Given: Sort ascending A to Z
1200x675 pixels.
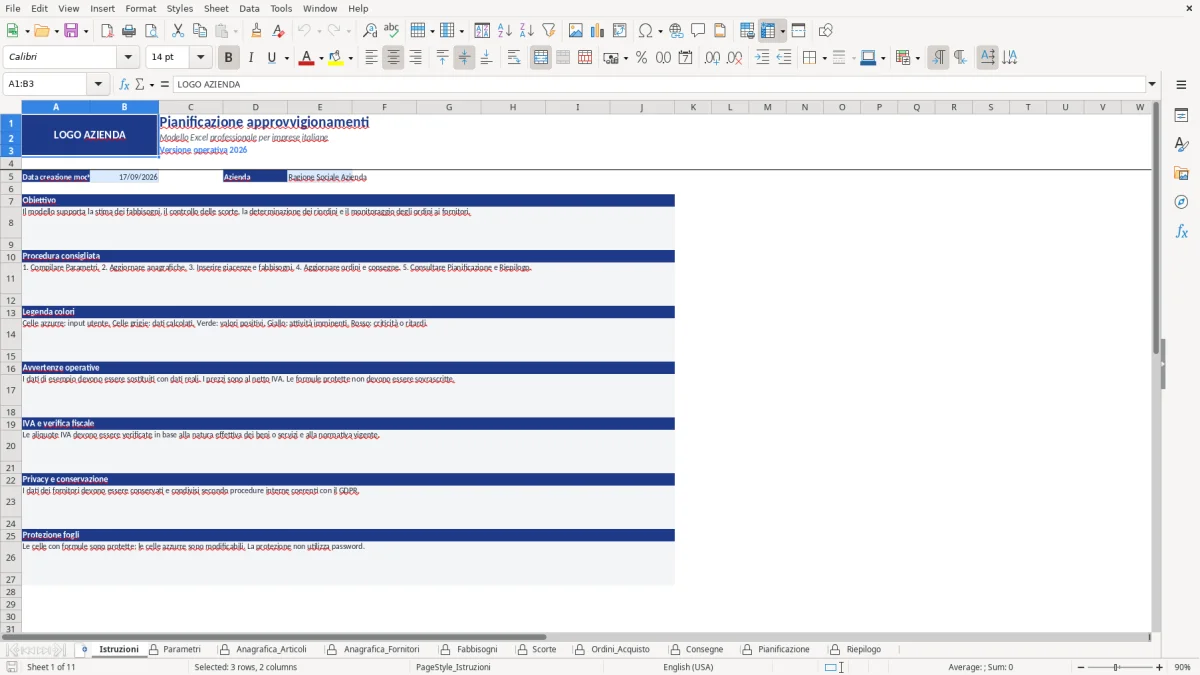Looking at the screenshot, I should coord(505,31).
